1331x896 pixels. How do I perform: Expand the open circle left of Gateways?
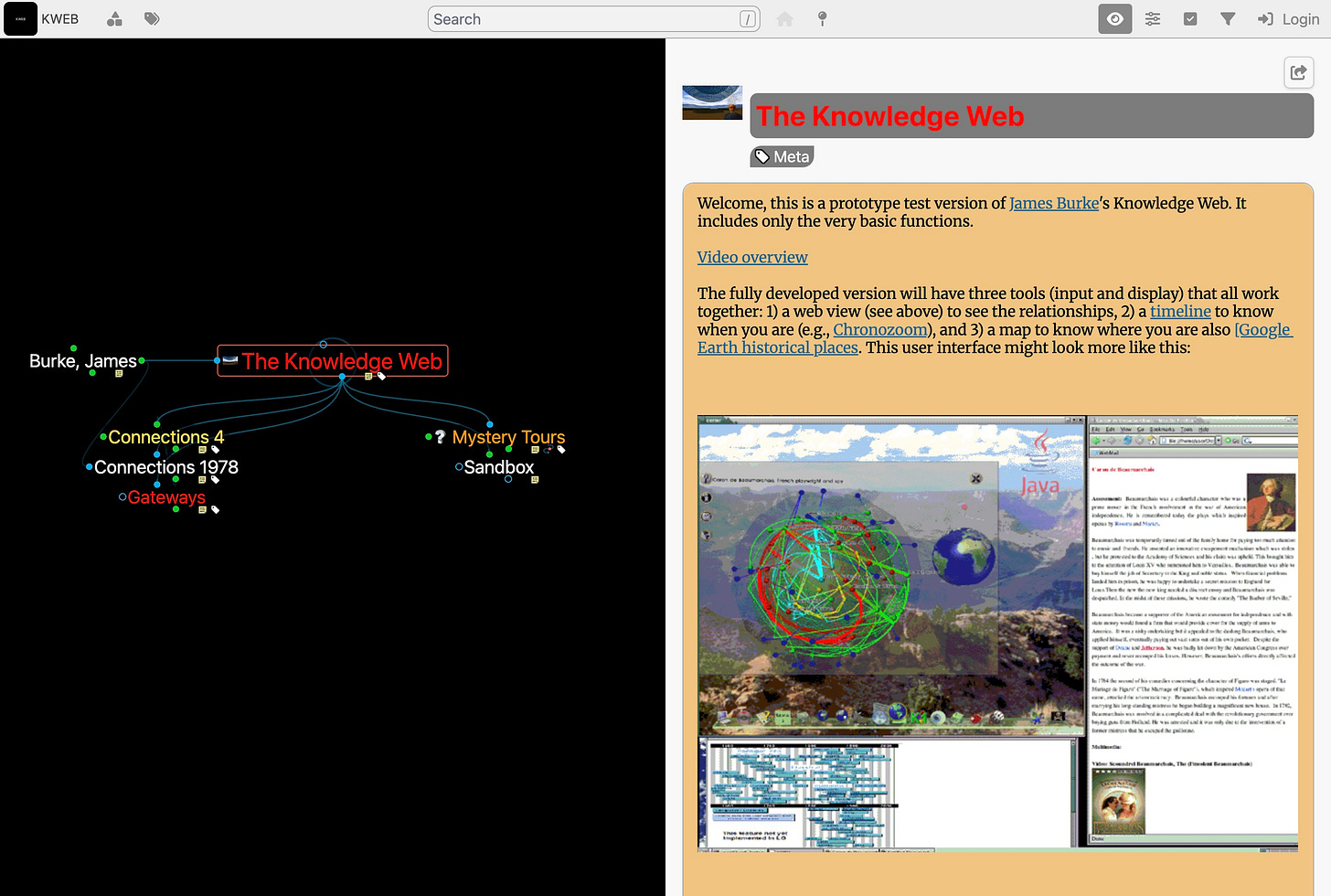pyautogui.click(x=122, y=497)
